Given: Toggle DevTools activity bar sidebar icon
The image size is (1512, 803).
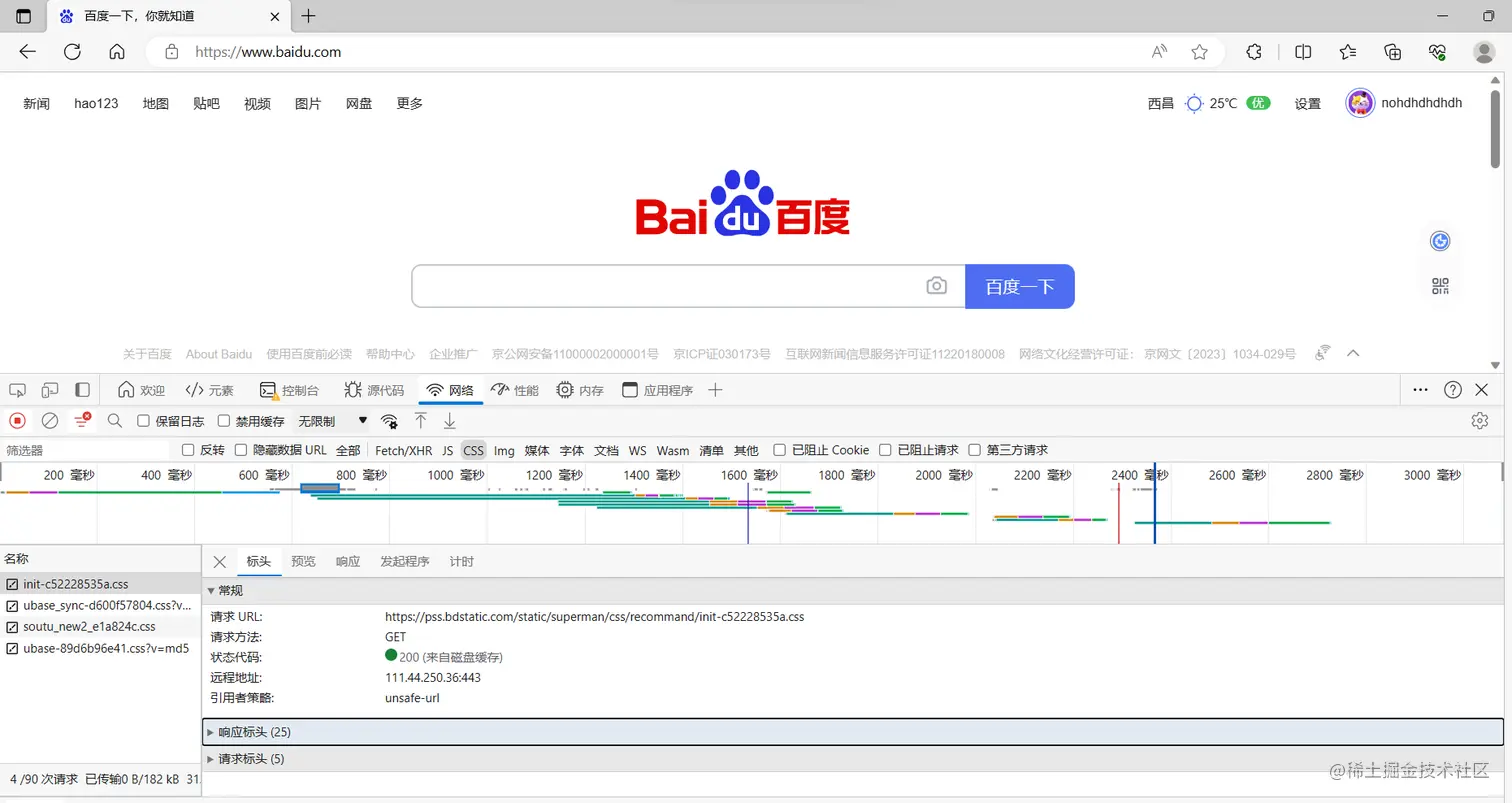Looking at the screenshot, I should (x=83, y=390).
